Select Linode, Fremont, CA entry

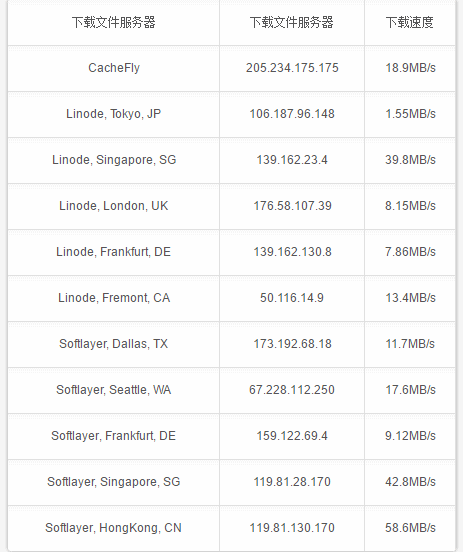tap(114, 298)
